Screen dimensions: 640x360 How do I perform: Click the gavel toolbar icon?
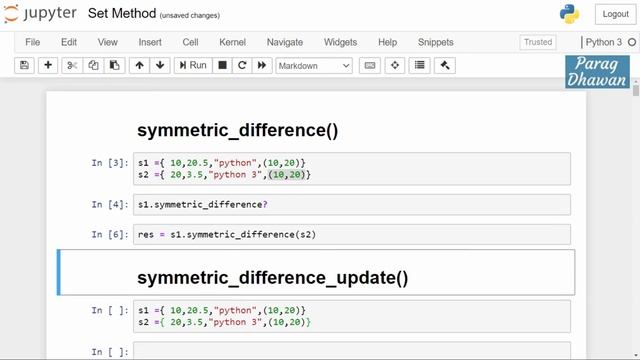click(x=445, y=65)
